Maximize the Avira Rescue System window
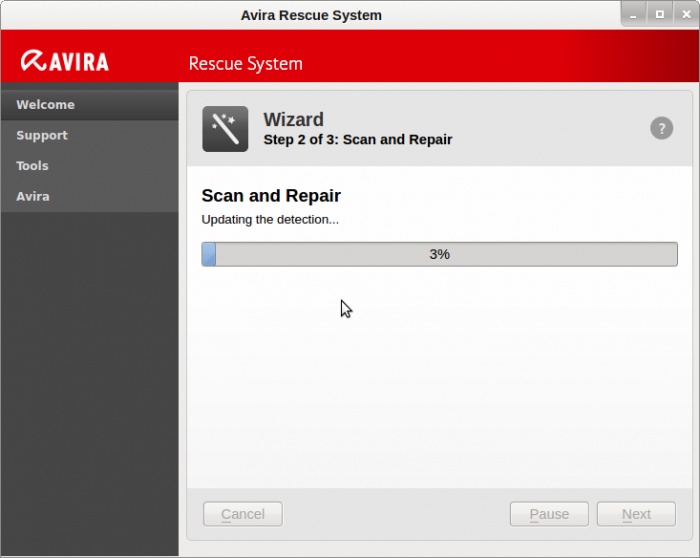The height and width of the screenshot is (558, 700). click(659, 15)
